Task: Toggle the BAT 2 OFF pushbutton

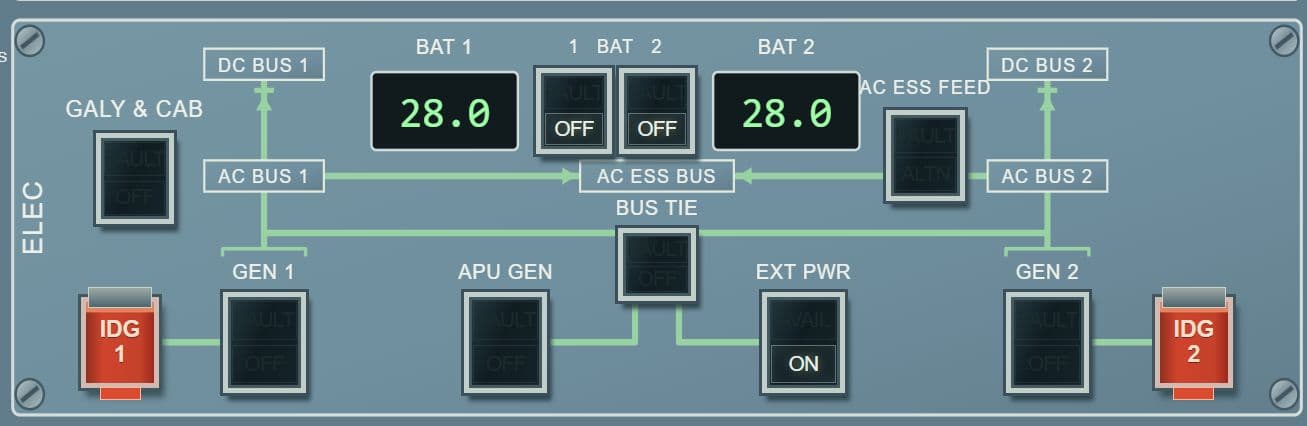Action: [x=657, y=111]
